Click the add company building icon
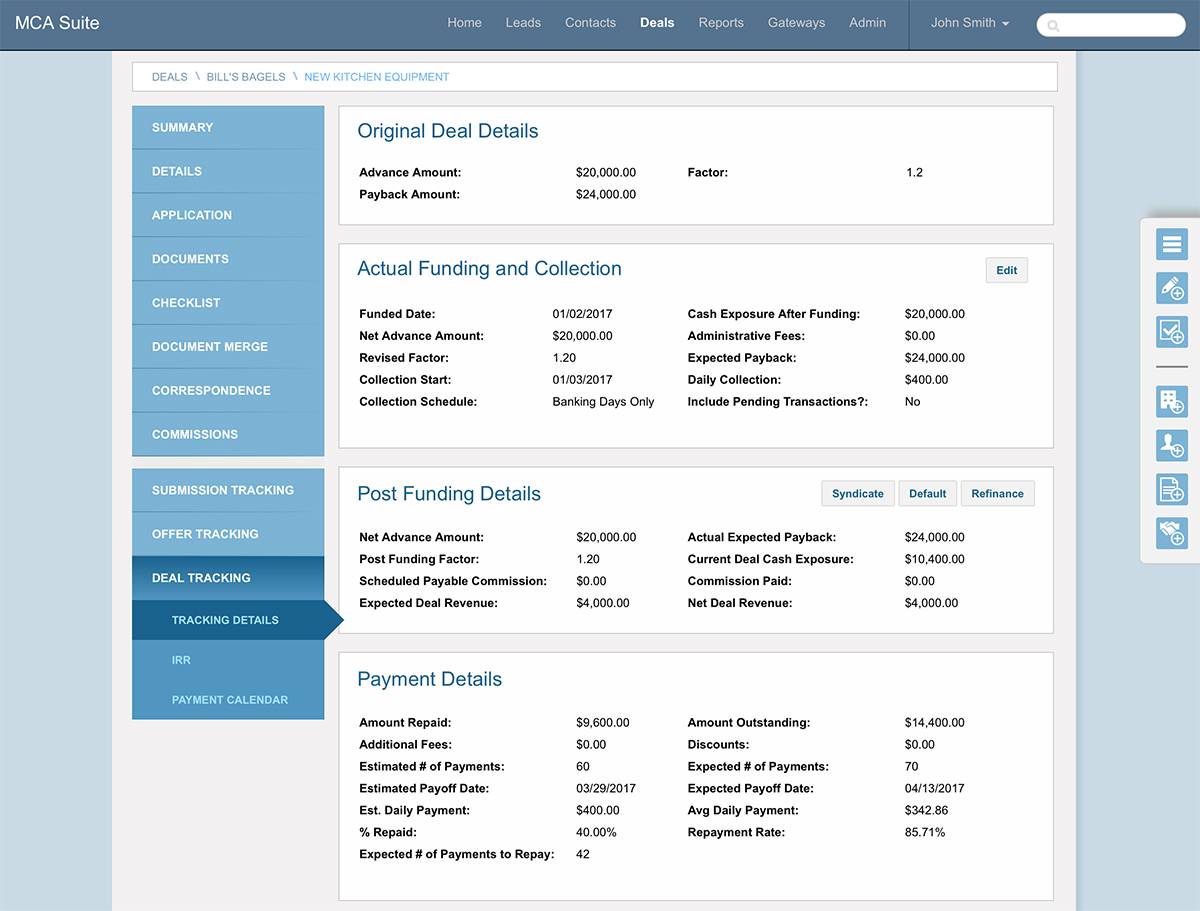The width and height of the screenshot is (1200, 911). pos(1172,401)
